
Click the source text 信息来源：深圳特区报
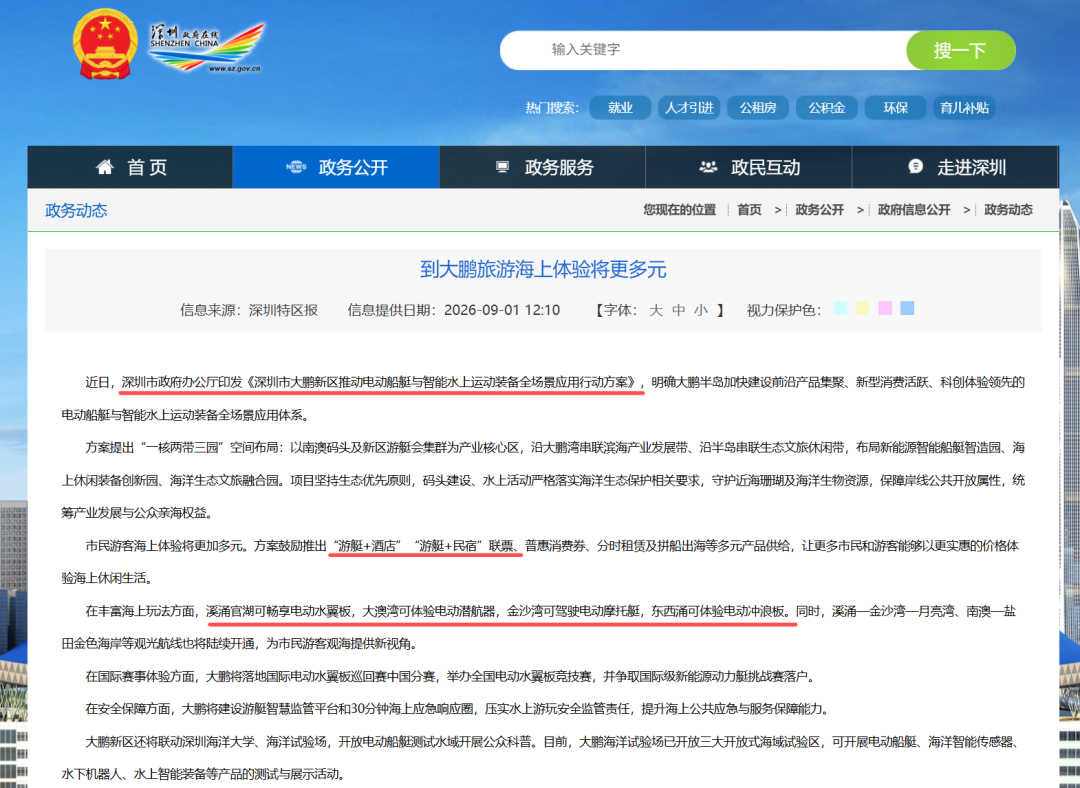(x=249, y=310)
